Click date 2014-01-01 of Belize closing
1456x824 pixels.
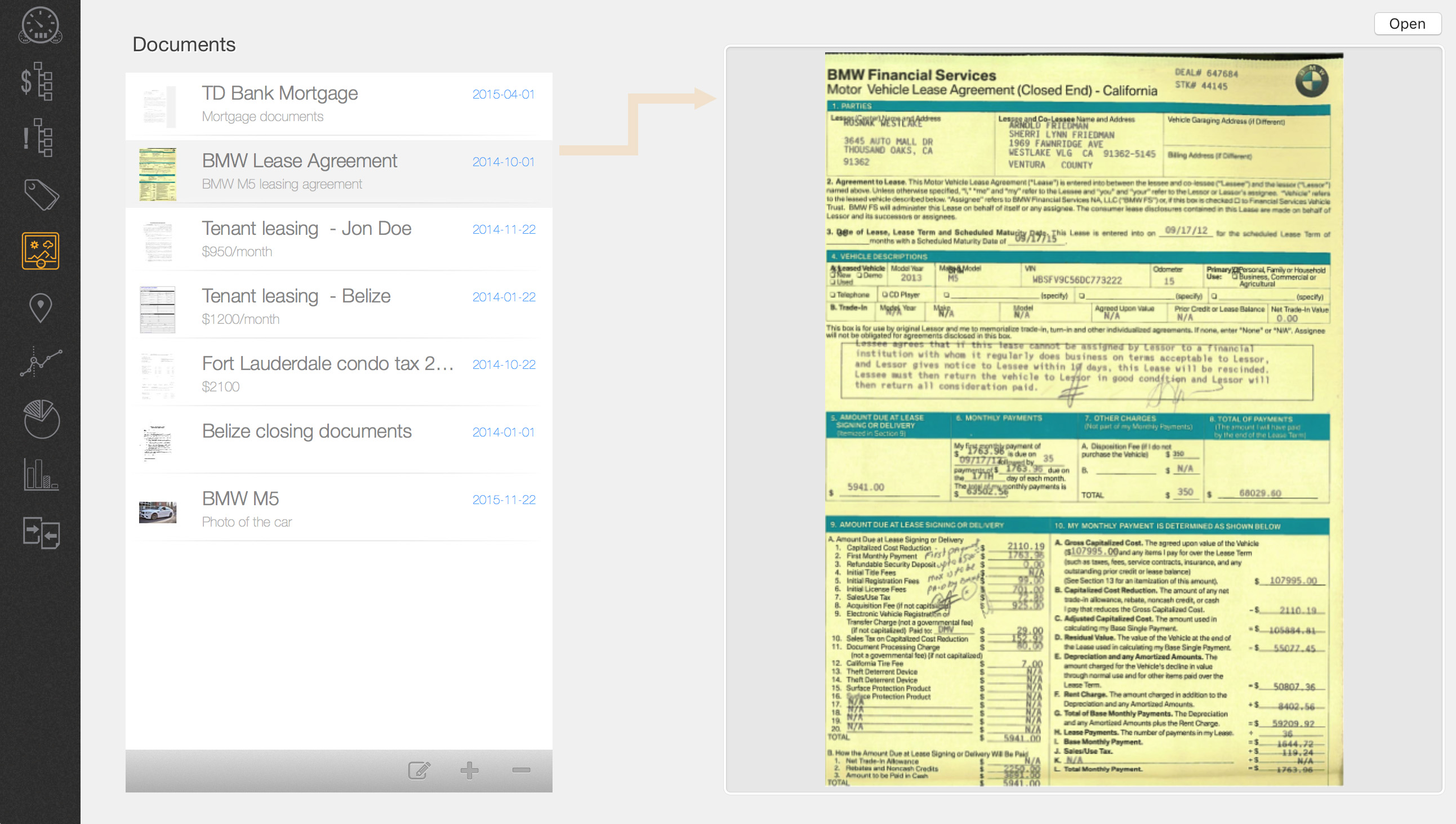pos(503,432)
